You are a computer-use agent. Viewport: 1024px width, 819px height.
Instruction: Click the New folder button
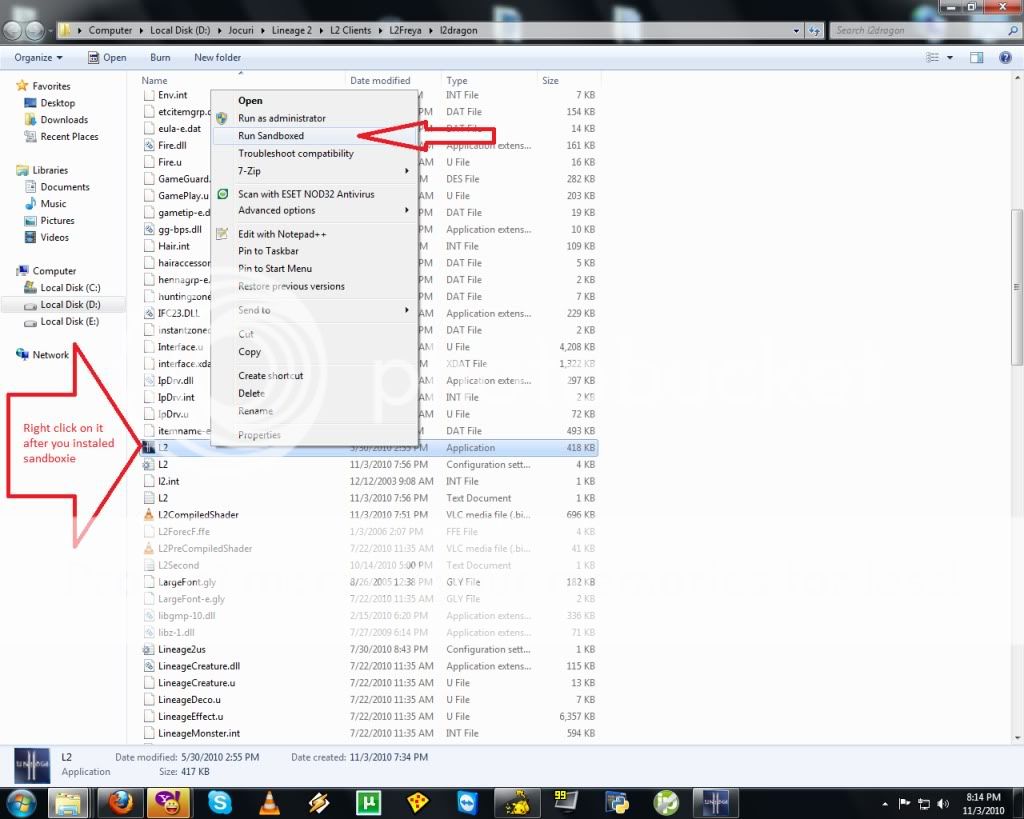(x=217, y=58)
